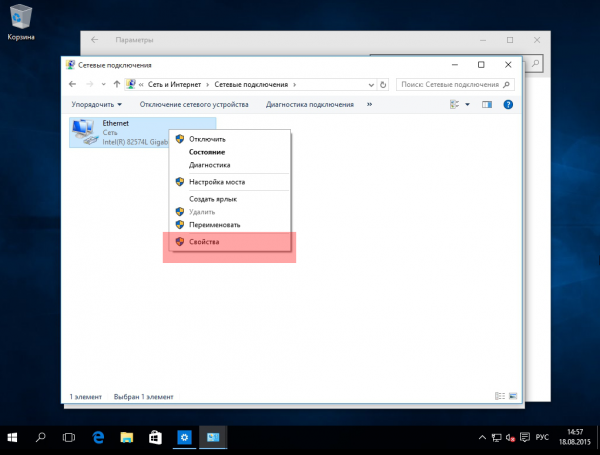
Task: Open the view options dropdown arrow
Action: 467,104
